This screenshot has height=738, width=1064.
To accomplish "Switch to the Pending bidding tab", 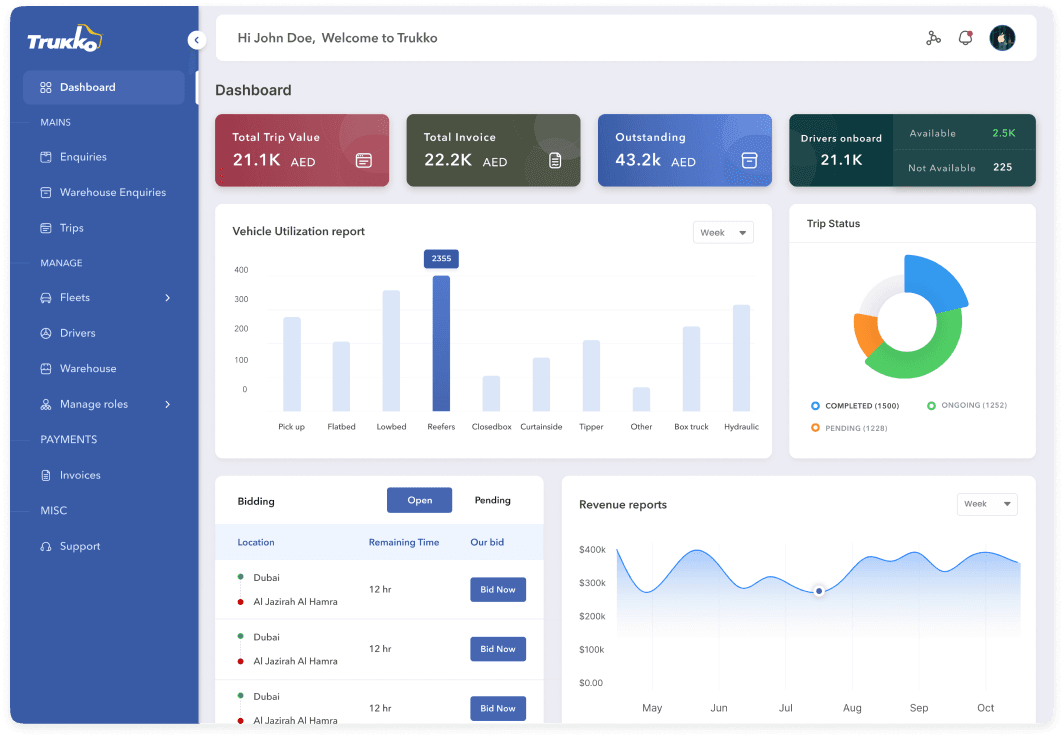I will click(x=493, y=501).
